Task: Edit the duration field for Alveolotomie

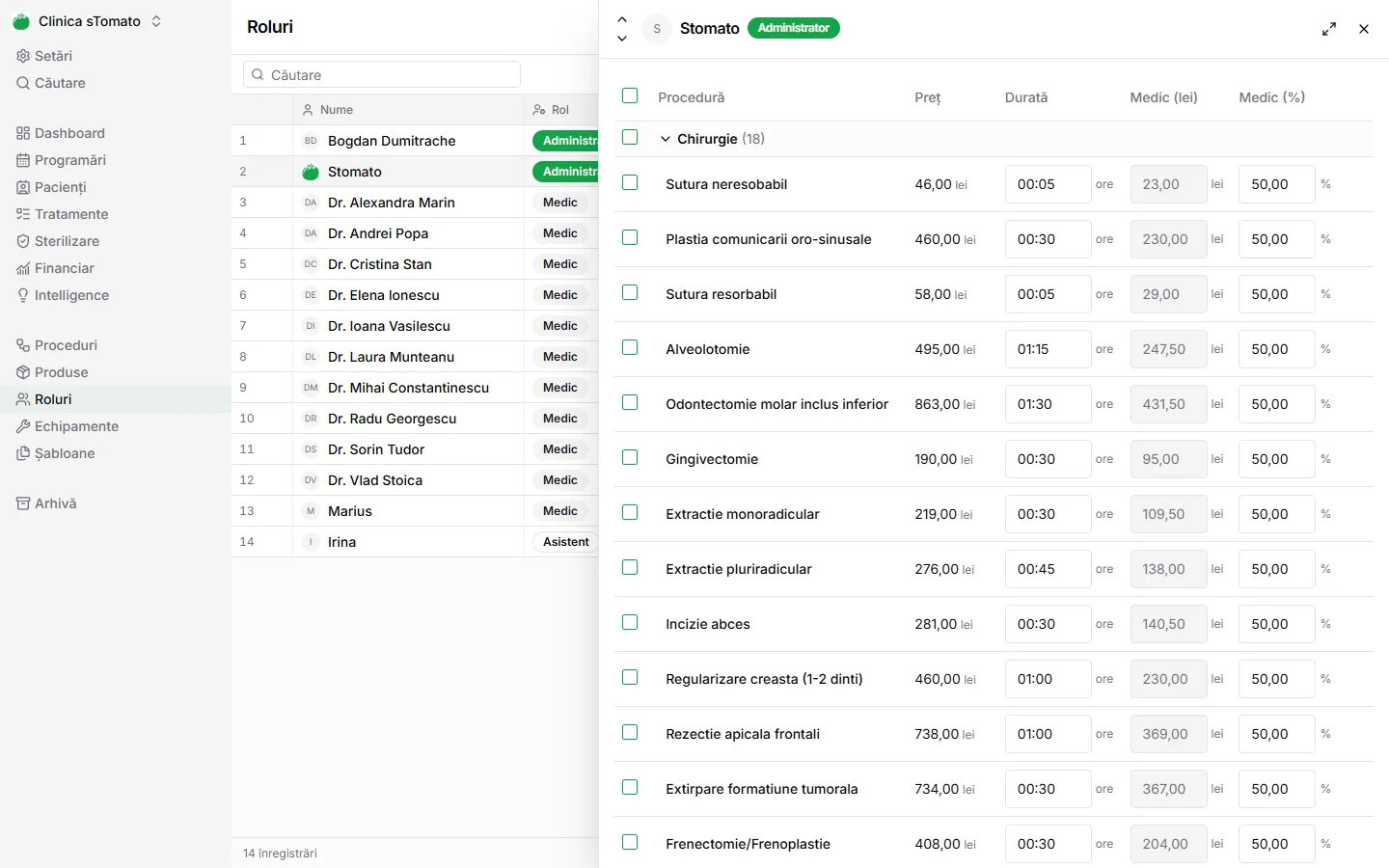Action: coord(1049,349)
